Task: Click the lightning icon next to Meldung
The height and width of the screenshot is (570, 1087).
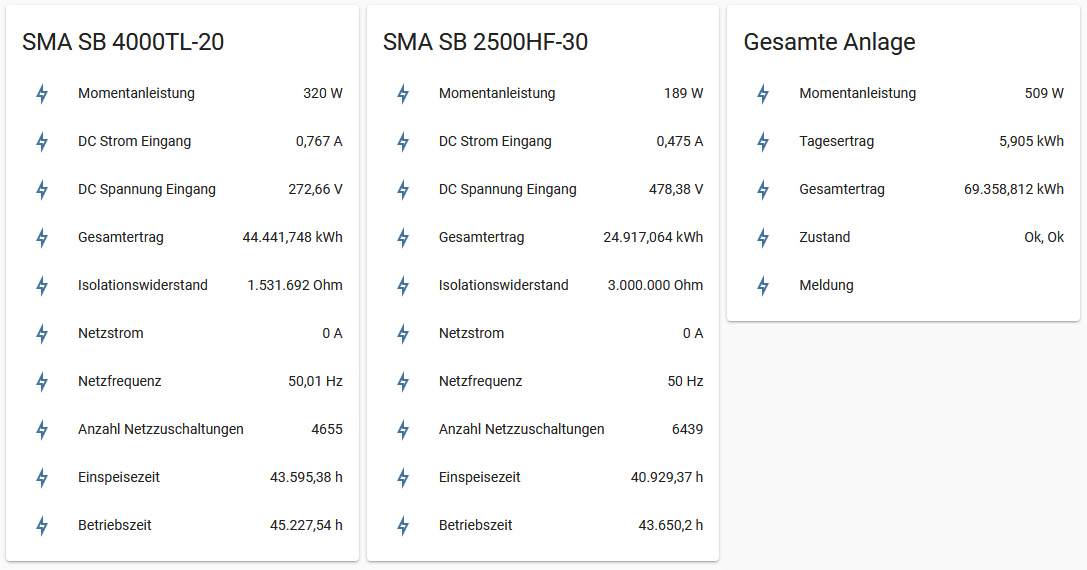Action: pyautogui.click(x=763, y=286)
